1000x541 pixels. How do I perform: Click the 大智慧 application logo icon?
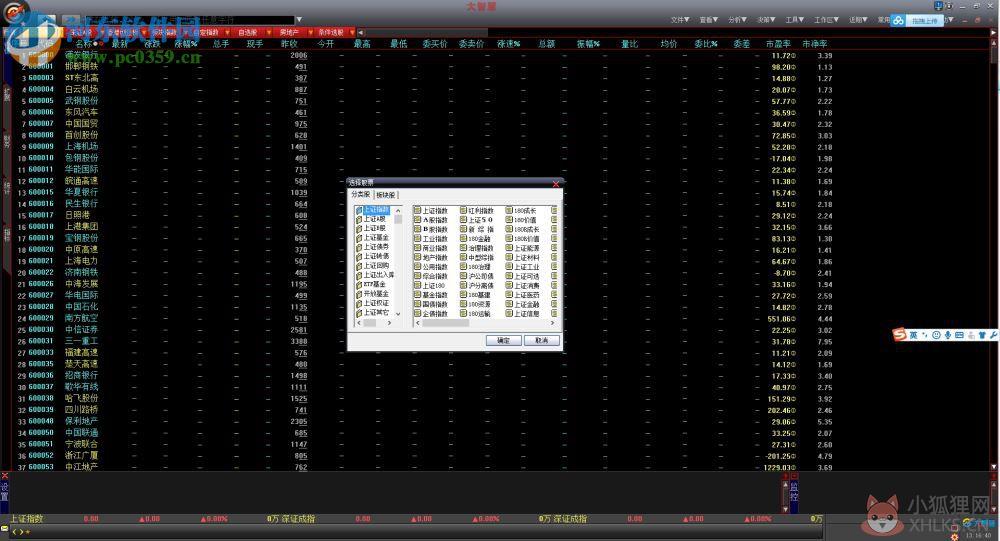click(16, 13)
